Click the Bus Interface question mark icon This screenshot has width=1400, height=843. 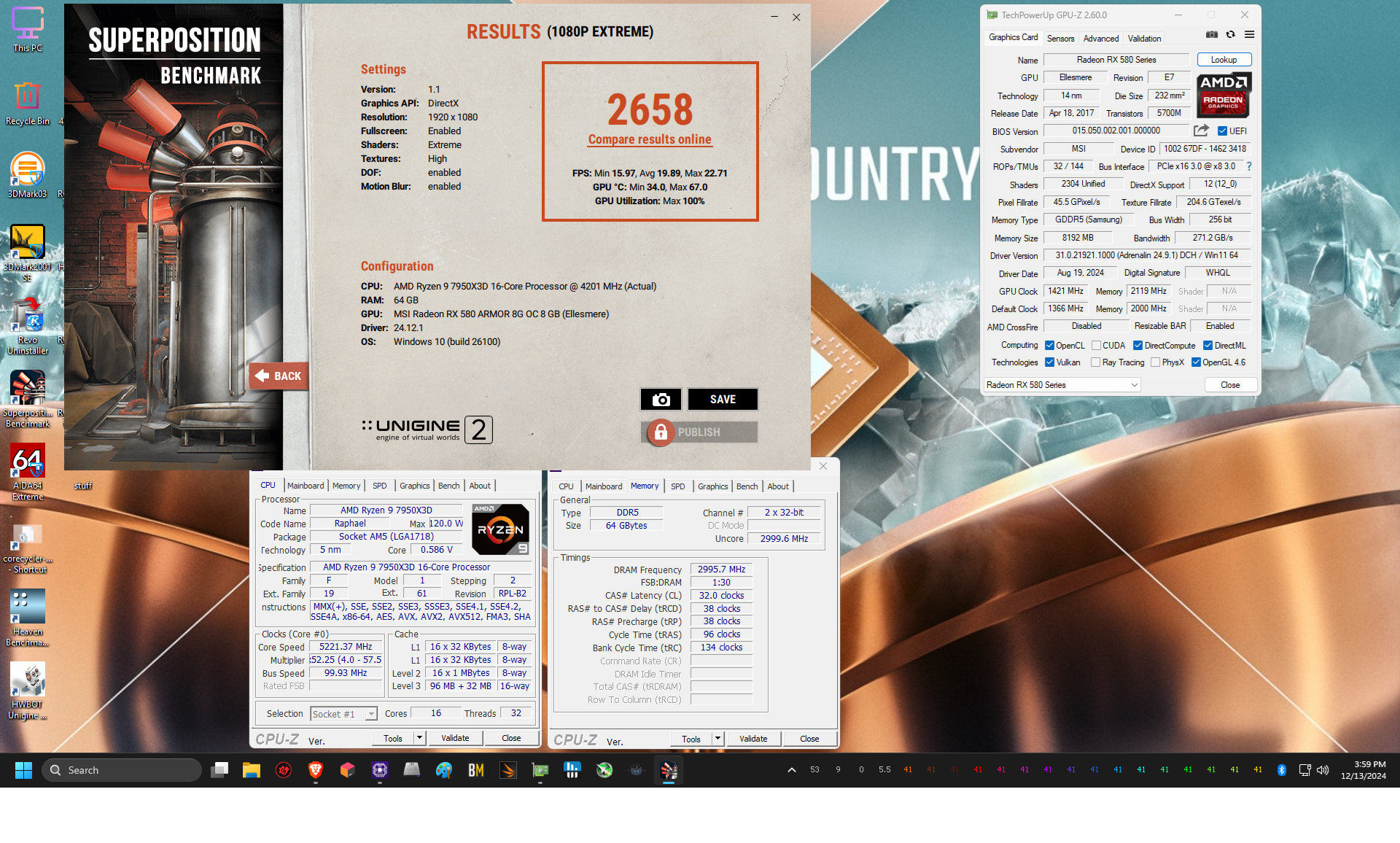point(1249,166)
